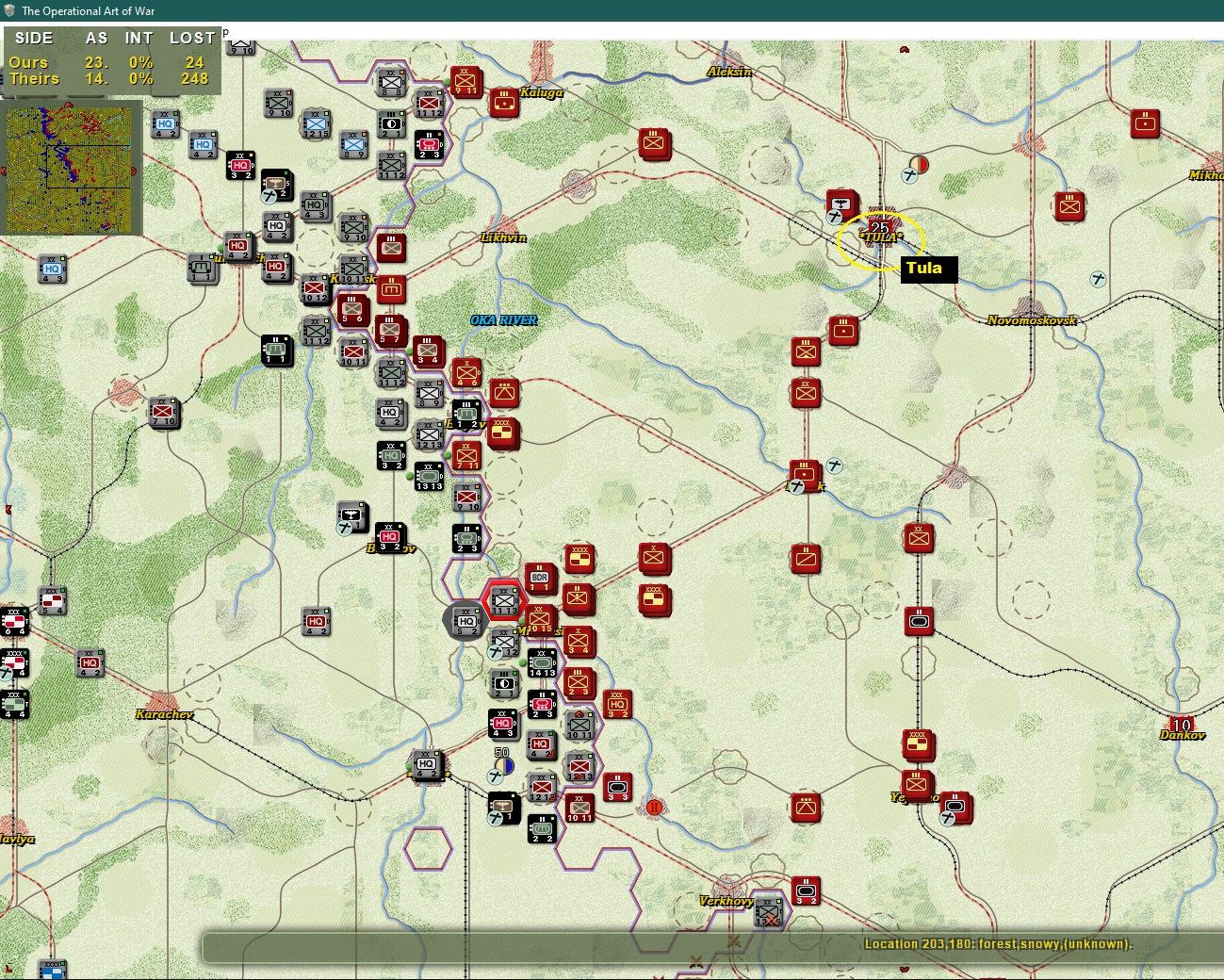Select the light-blue HQ counter rated 4-3
This screenshot has height=980, width=1224.
coord(52,270)
